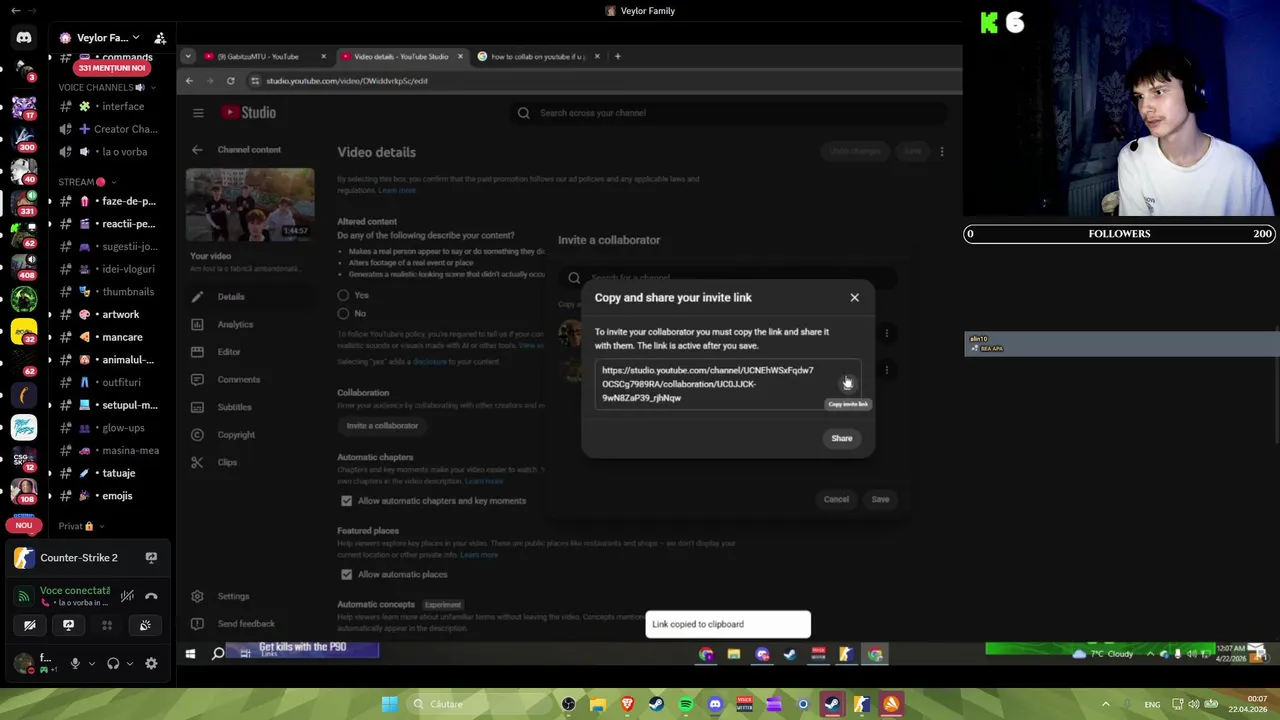Click Share button in invite link dialog

coord(842,438)
